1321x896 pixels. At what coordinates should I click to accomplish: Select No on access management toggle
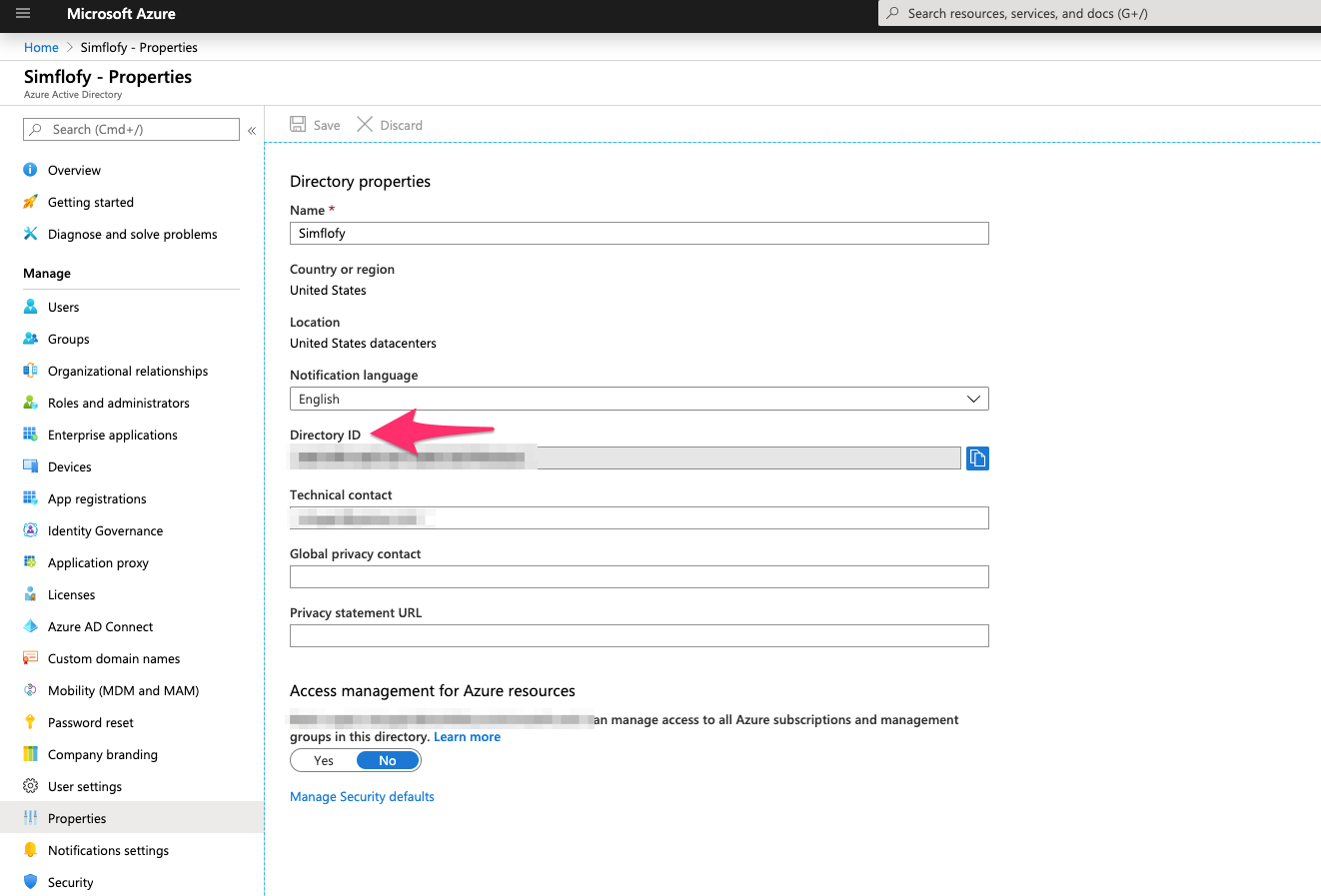tap(388, 761)
